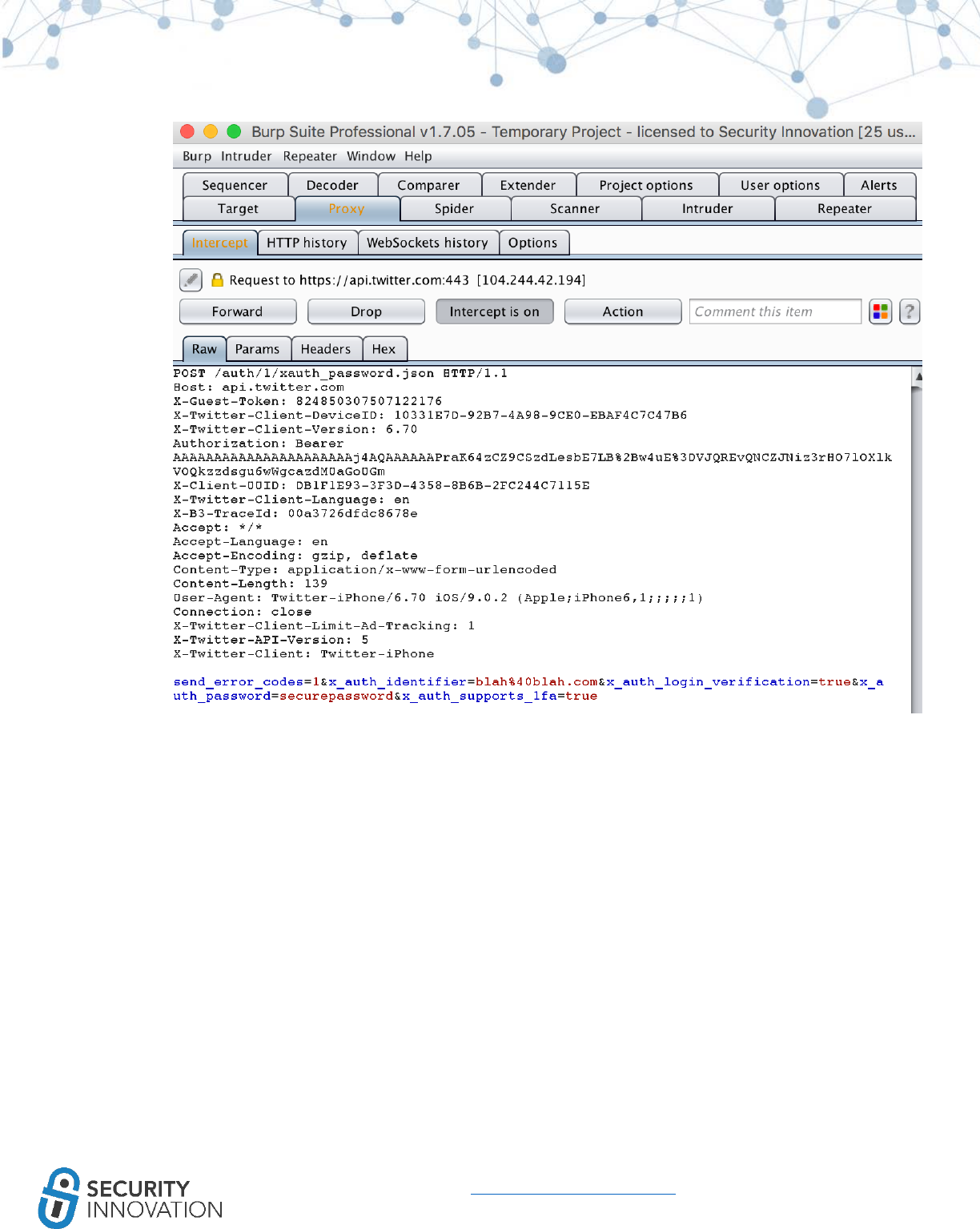The height and width of the screenshot is (1229, 980).
Task: Open the HTTP history sub-tab
Action: coord(307,243)
